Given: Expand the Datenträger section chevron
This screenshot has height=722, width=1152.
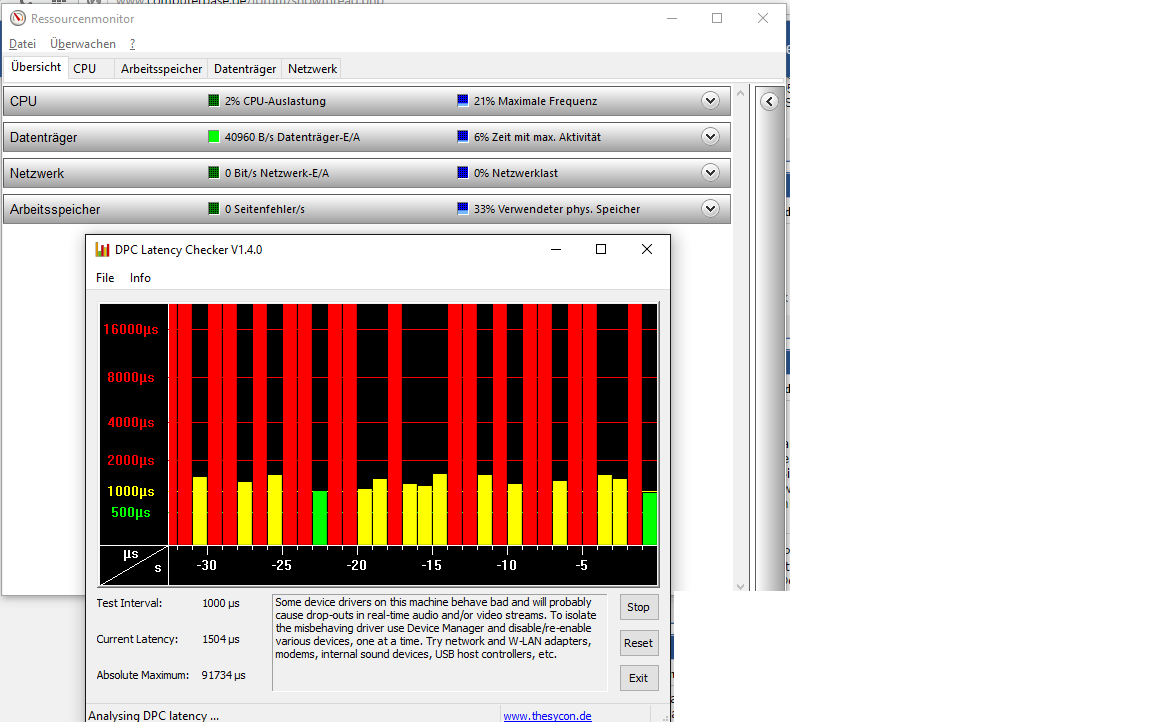Looking at the screenshot, I should pos(710,137).
